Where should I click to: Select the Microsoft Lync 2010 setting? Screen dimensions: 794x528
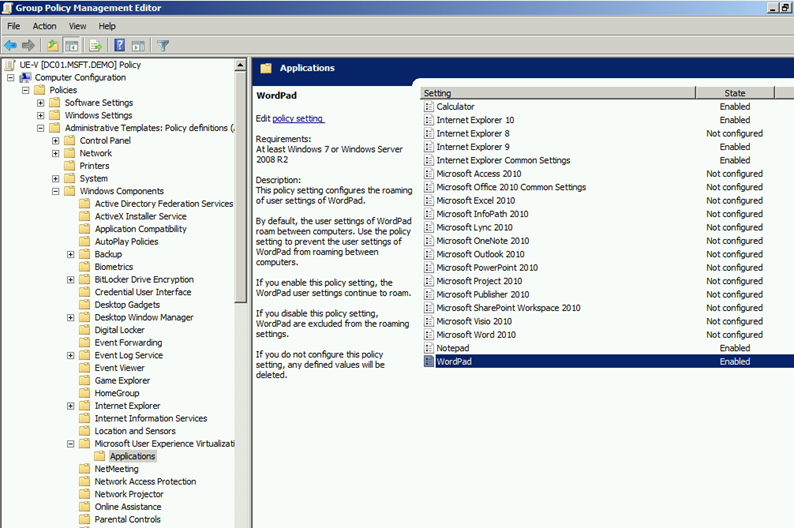click(x=474, y=227)
